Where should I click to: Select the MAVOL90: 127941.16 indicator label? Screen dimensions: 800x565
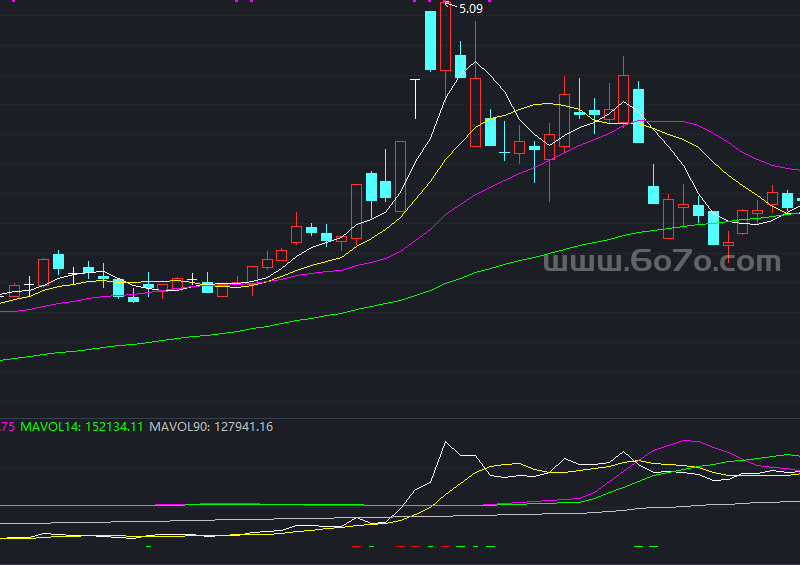(x=211, y=427)
